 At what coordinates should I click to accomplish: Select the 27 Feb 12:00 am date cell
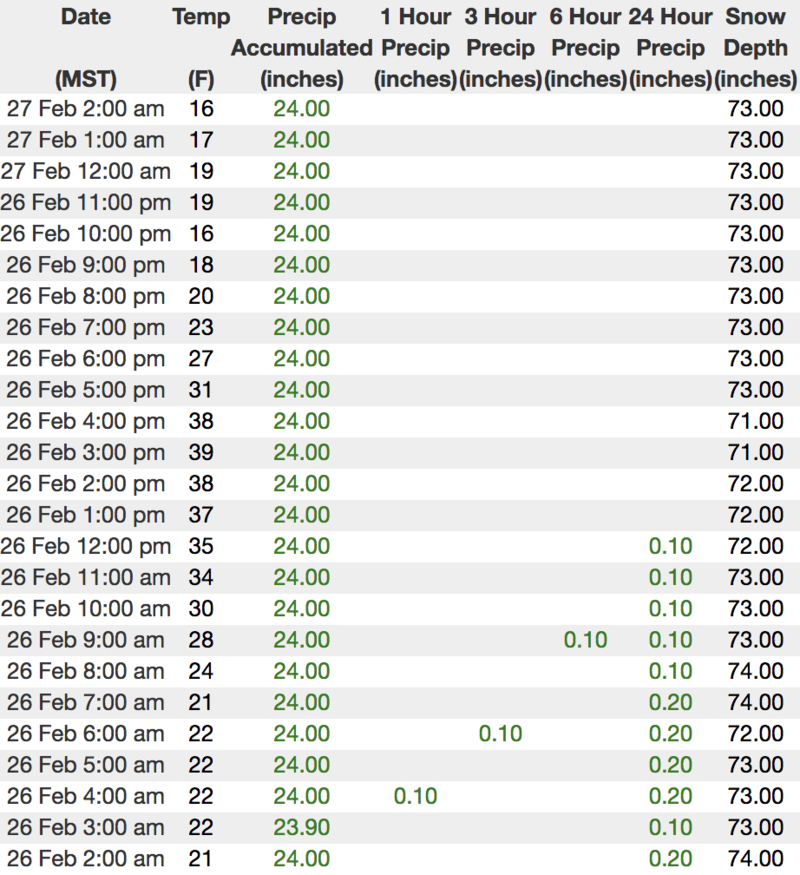click(85, 171)
